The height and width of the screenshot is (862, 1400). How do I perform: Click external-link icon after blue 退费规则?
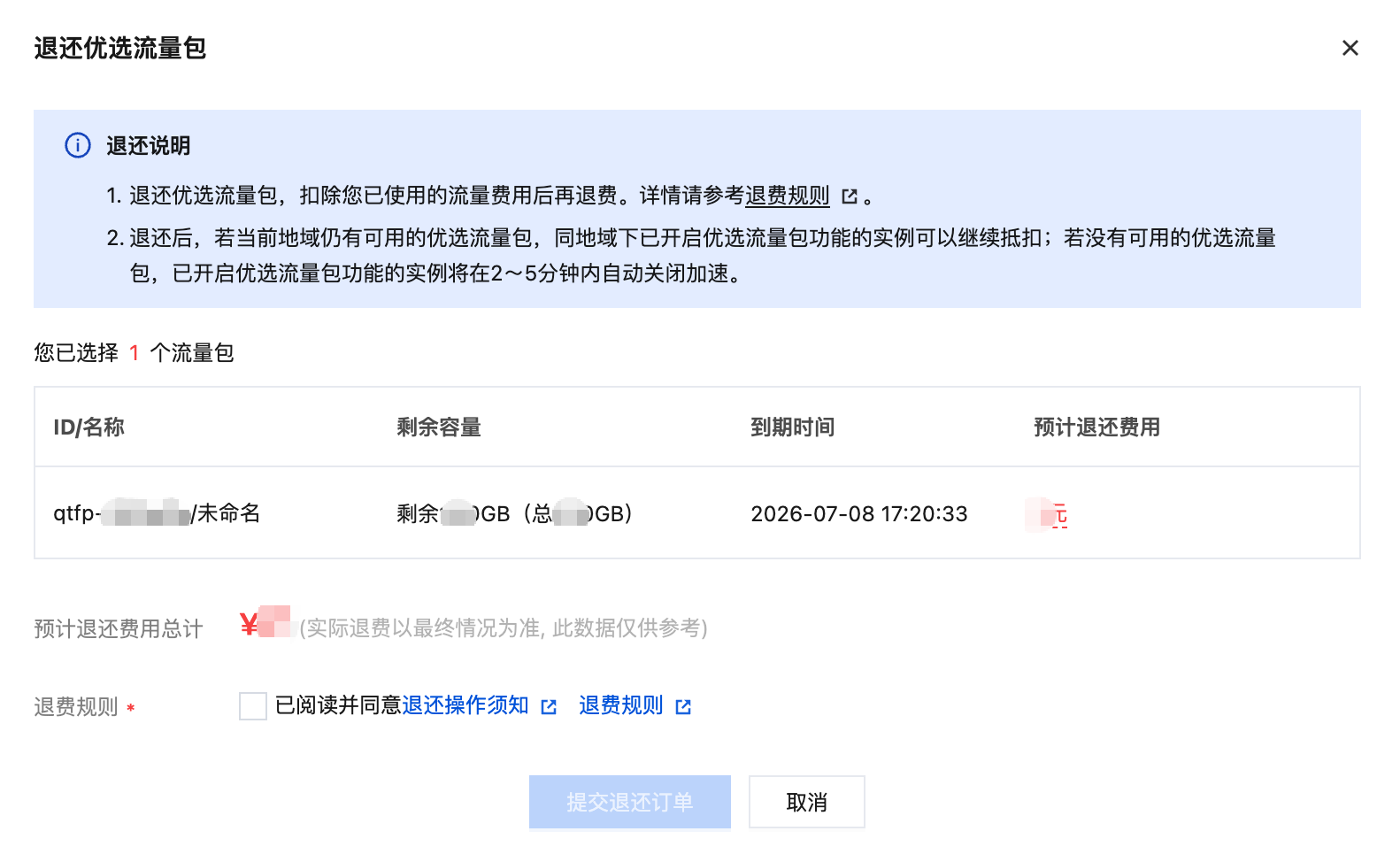683,706
